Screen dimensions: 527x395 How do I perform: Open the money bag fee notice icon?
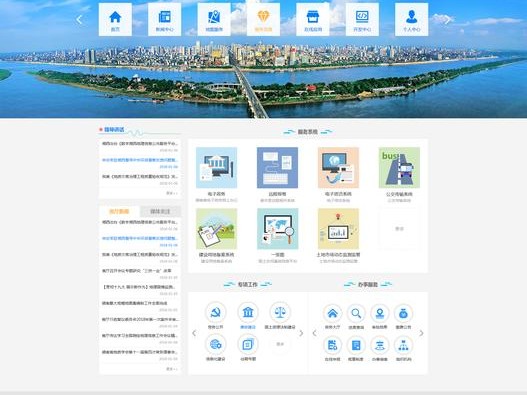click(x=403, y=314)
